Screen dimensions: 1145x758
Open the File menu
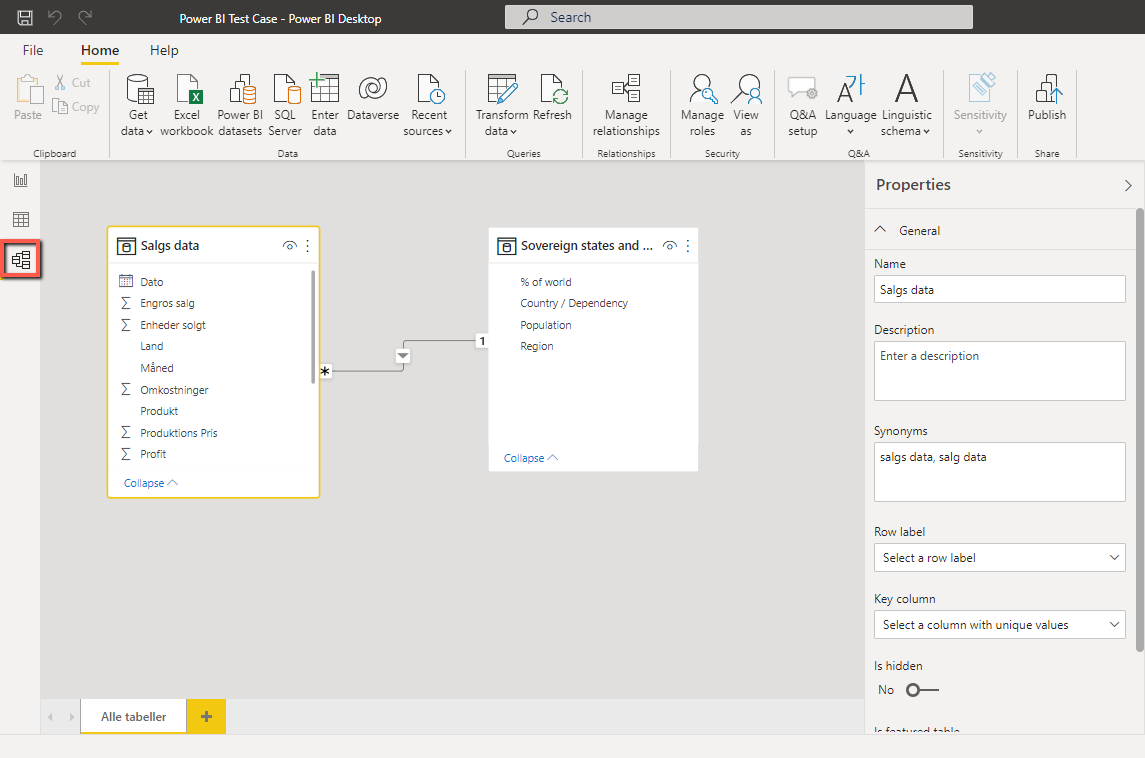click(x=33, y=50)
